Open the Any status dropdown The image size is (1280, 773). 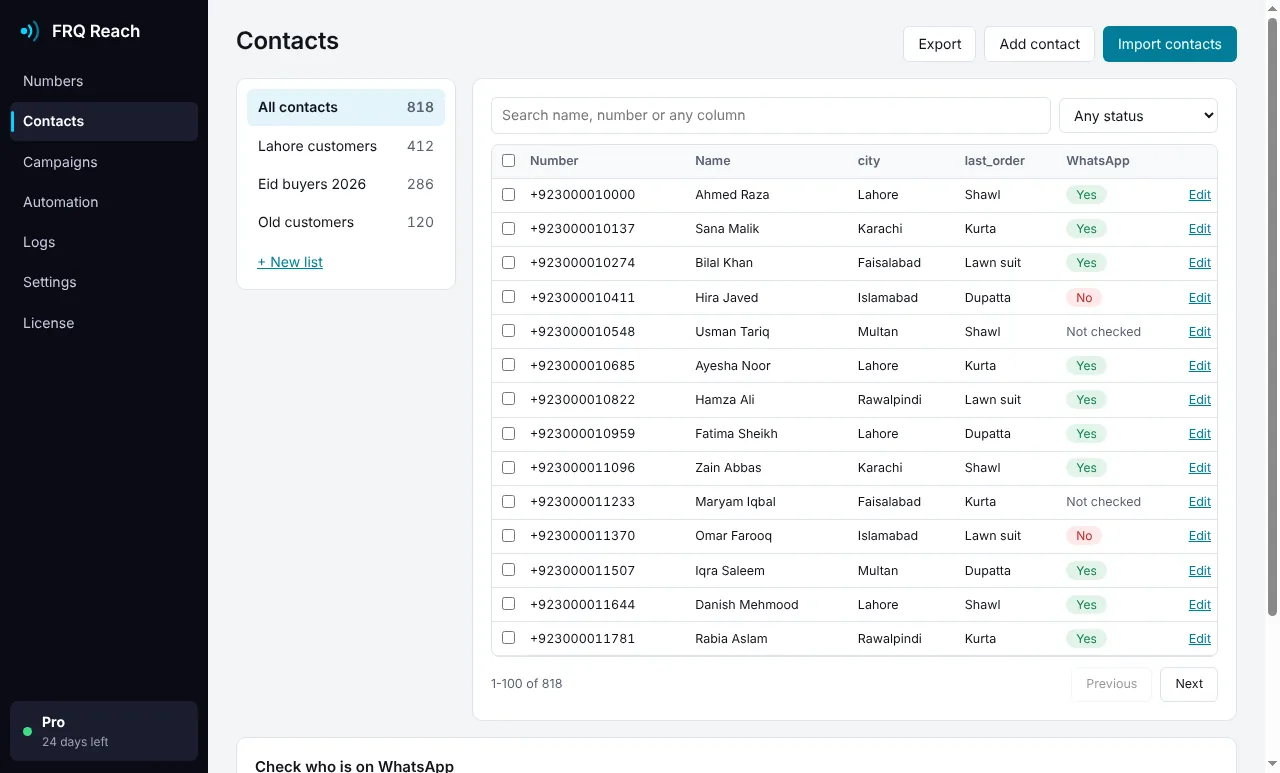coord(1138,116)
